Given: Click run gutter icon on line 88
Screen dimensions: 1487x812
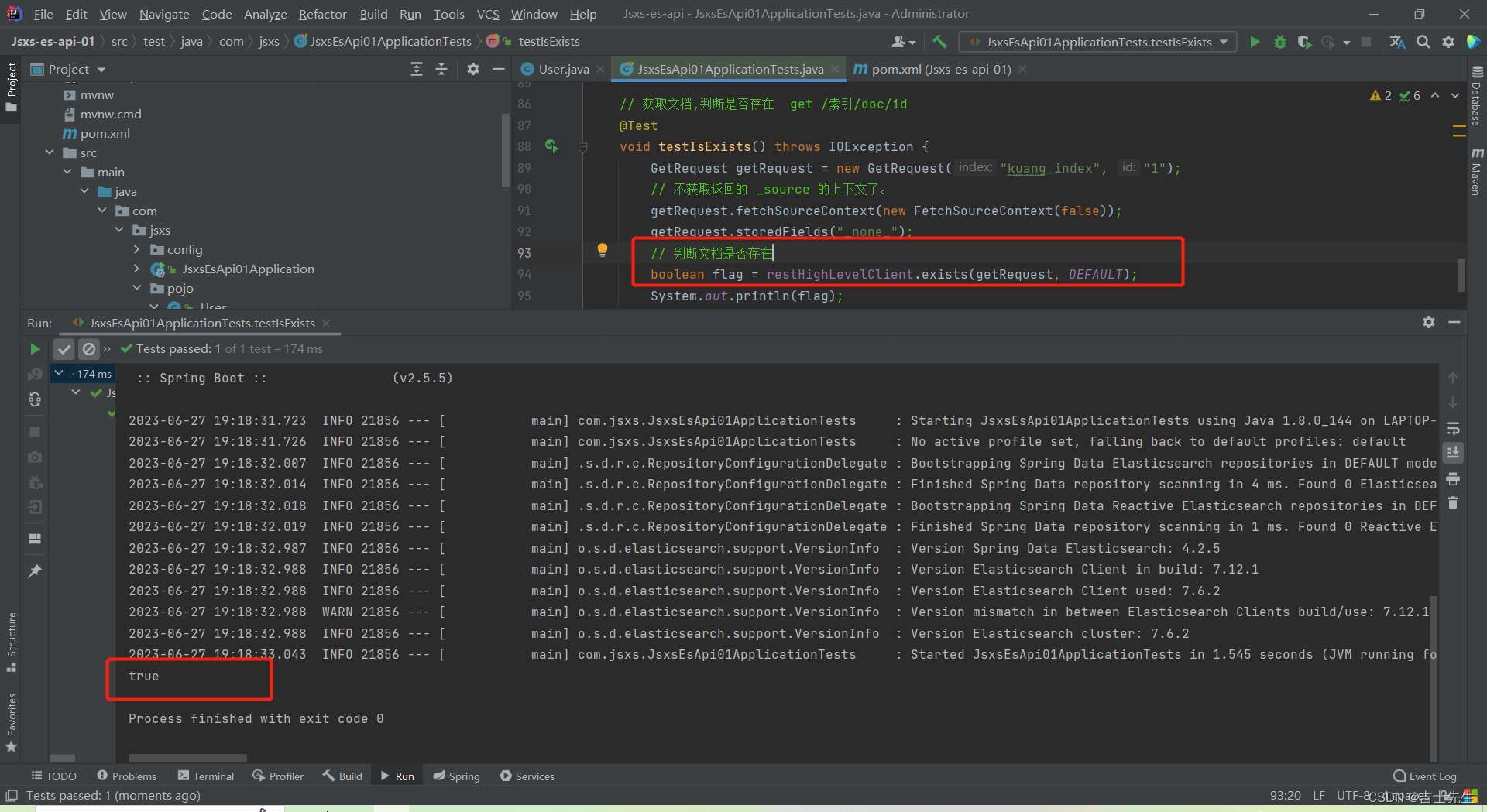Looking at the screenshot, I should coord(551,146).
